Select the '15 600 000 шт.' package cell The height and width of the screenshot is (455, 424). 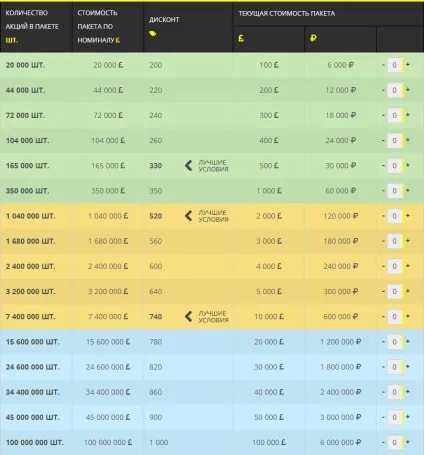point(32,342)
